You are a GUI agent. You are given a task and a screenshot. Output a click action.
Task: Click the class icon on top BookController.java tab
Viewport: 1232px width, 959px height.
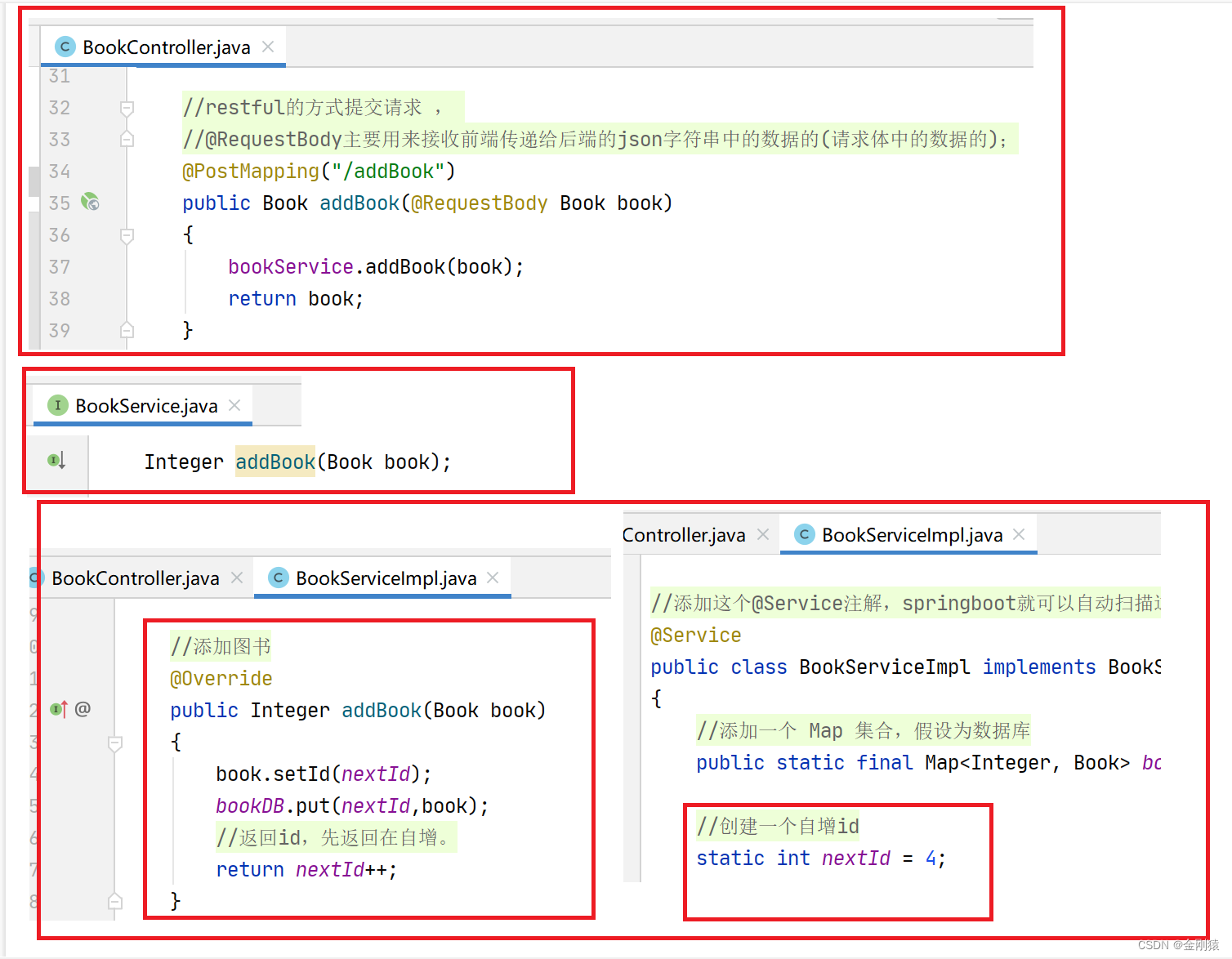65,47
